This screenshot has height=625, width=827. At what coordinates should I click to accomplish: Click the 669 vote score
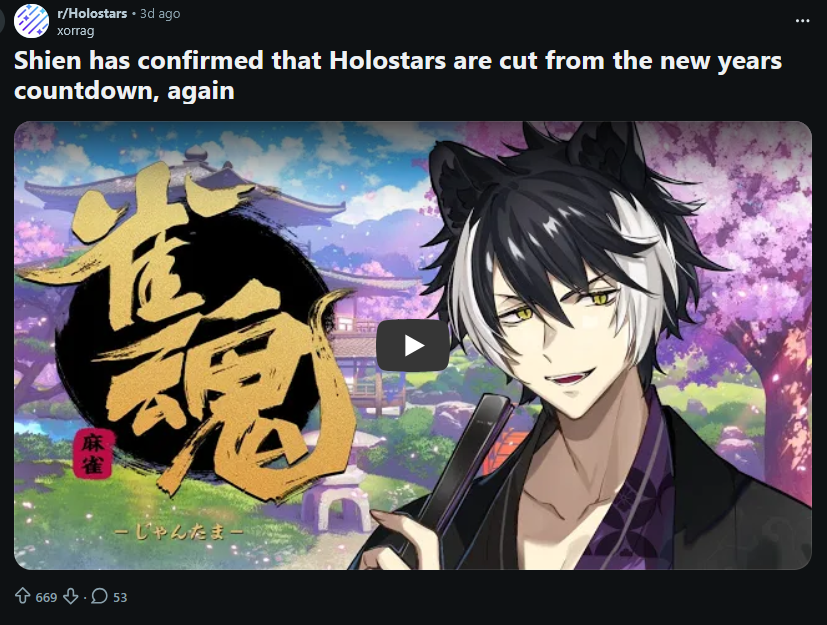click(x=46, y=597)
